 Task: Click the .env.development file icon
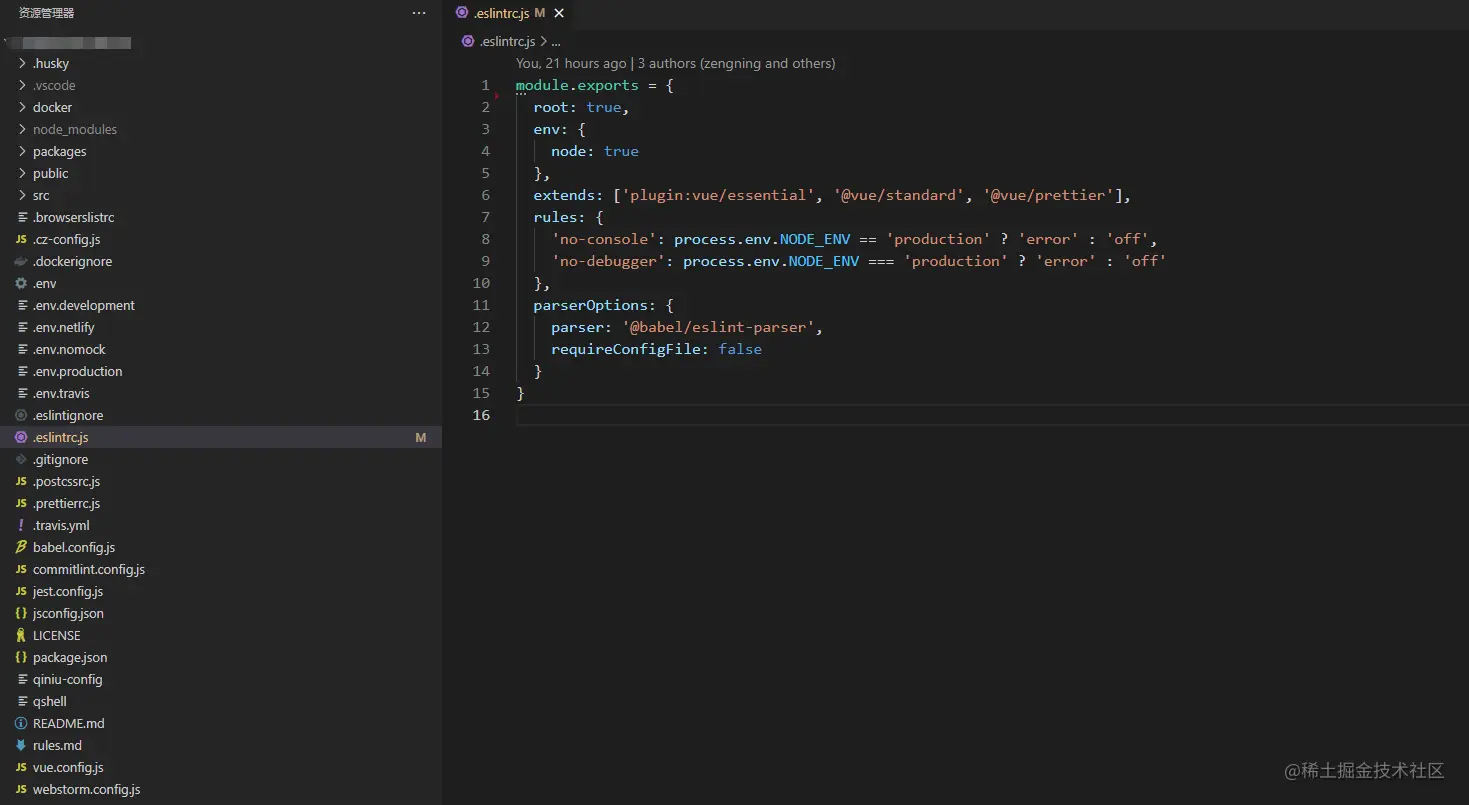22,305
